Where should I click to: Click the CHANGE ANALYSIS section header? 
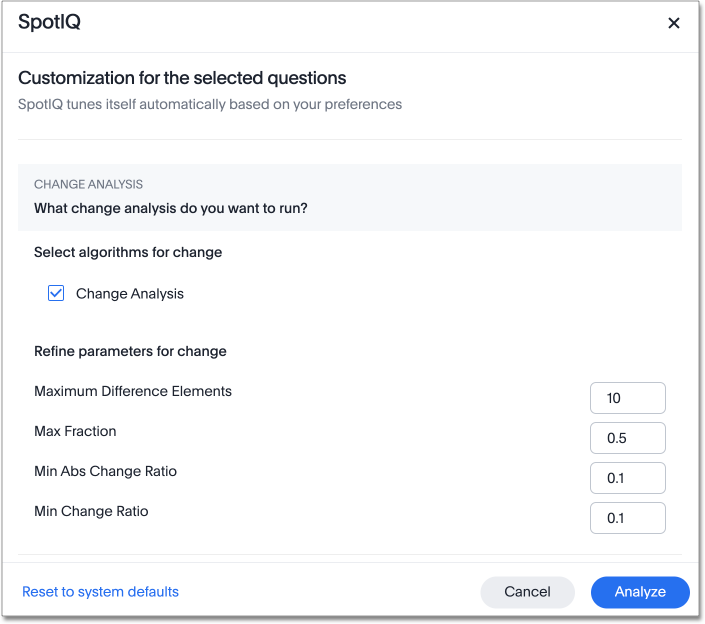click(88, 184)
